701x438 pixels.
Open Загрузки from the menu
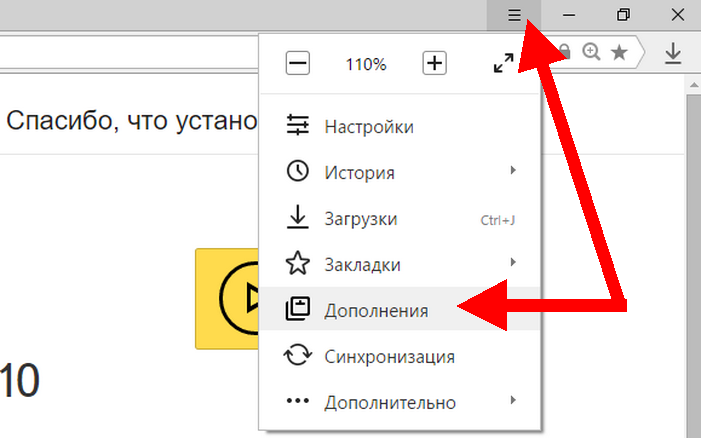(361, 219)
